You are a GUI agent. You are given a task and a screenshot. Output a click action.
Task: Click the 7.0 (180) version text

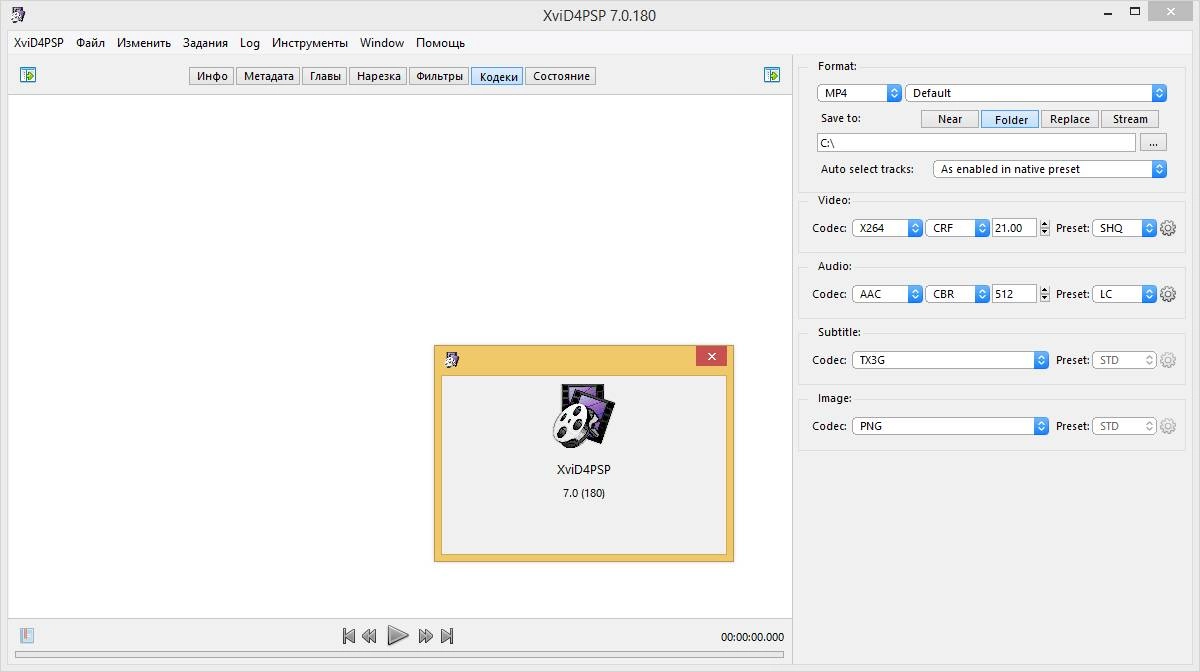pyautogui.click(x=584, y=493)
